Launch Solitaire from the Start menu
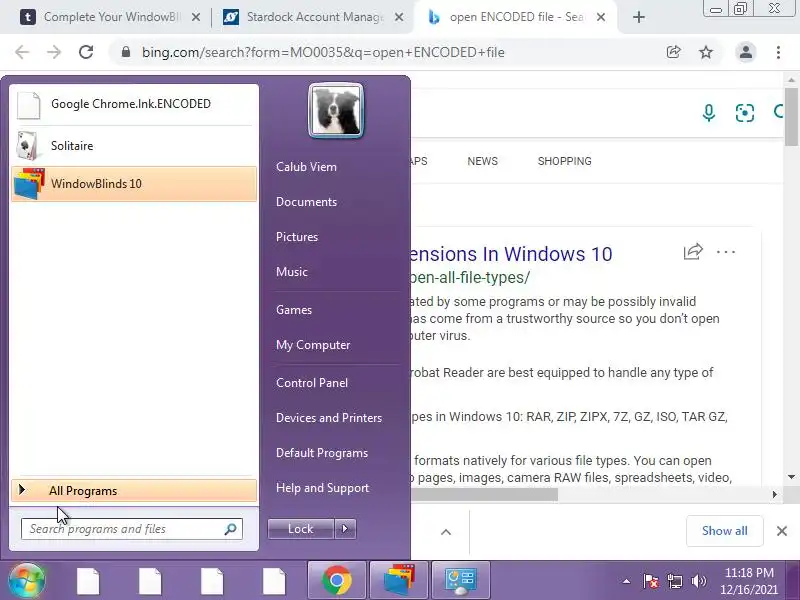Image resolution: width=800 pixels, height=600 pixels. [x=134, y=146]
